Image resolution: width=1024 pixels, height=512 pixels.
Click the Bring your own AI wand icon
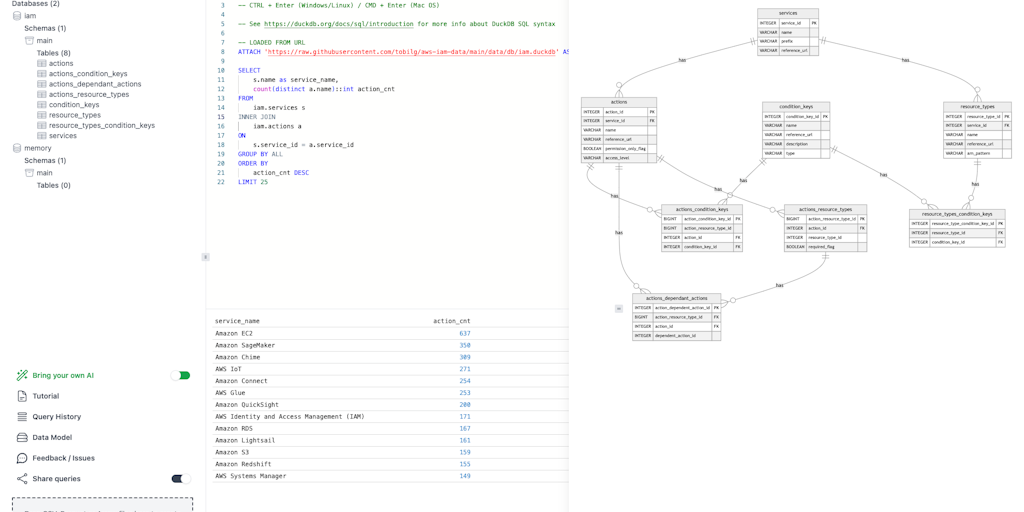(x=22, y=376)
